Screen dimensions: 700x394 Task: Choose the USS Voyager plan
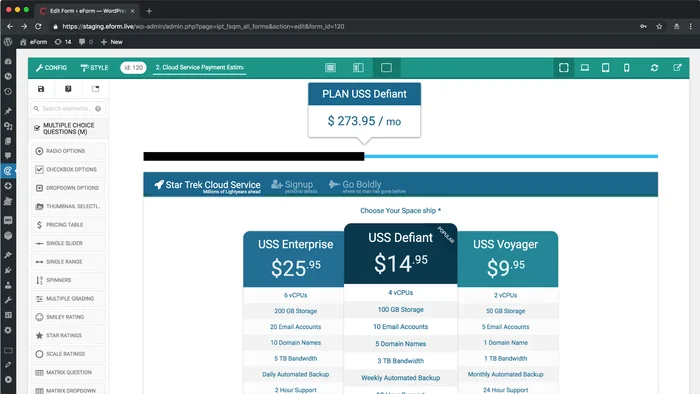pyautogui.click(x=508, y=259)
